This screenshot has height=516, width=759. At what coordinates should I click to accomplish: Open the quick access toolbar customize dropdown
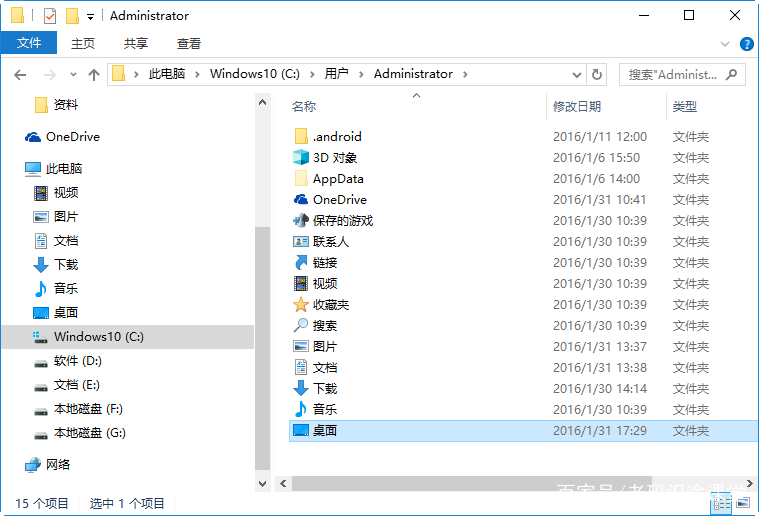click(x=91, y=17)
